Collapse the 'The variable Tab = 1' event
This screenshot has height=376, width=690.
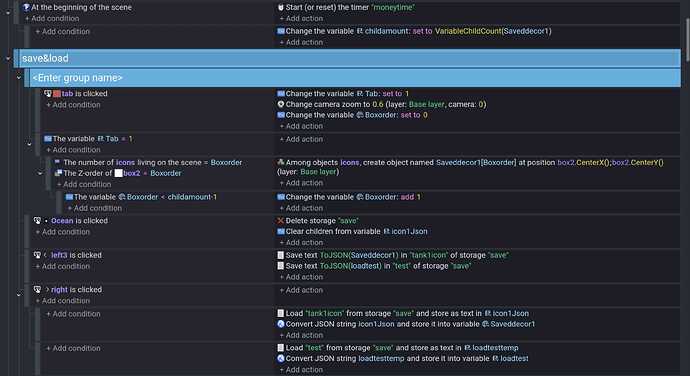pyautogui.click(x=29, y=144)
